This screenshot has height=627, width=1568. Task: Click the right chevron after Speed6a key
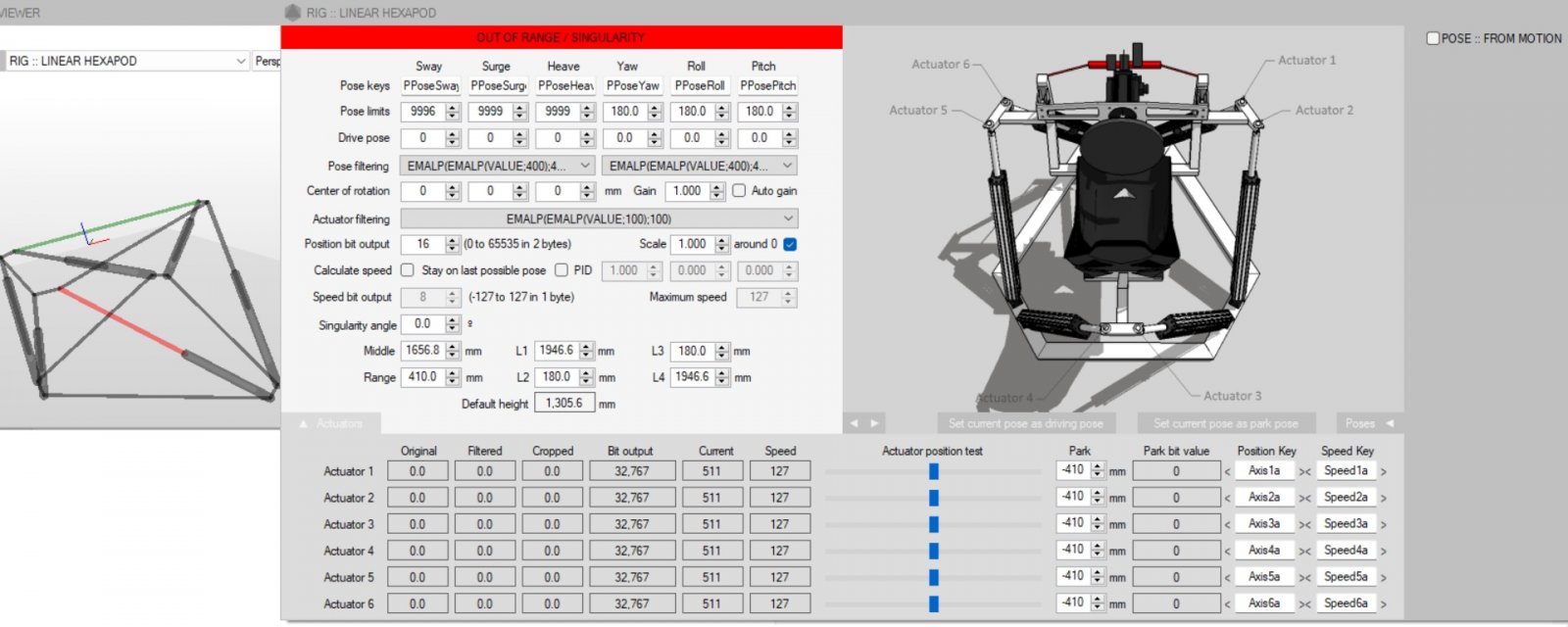coord(1383,604)
